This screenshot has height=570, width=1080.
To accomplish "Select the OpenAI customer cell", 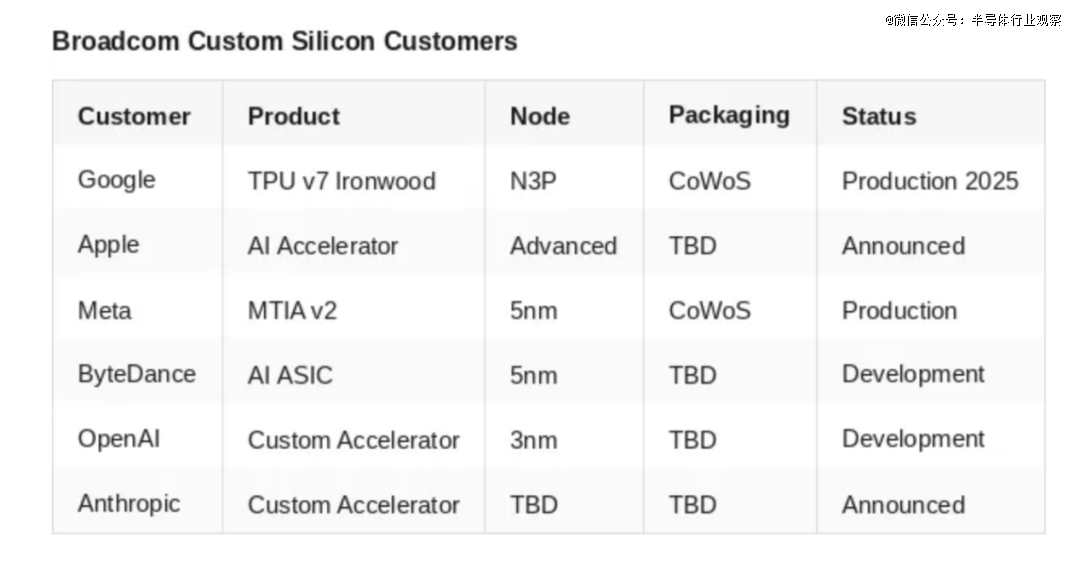I will (x=119, y=439).
